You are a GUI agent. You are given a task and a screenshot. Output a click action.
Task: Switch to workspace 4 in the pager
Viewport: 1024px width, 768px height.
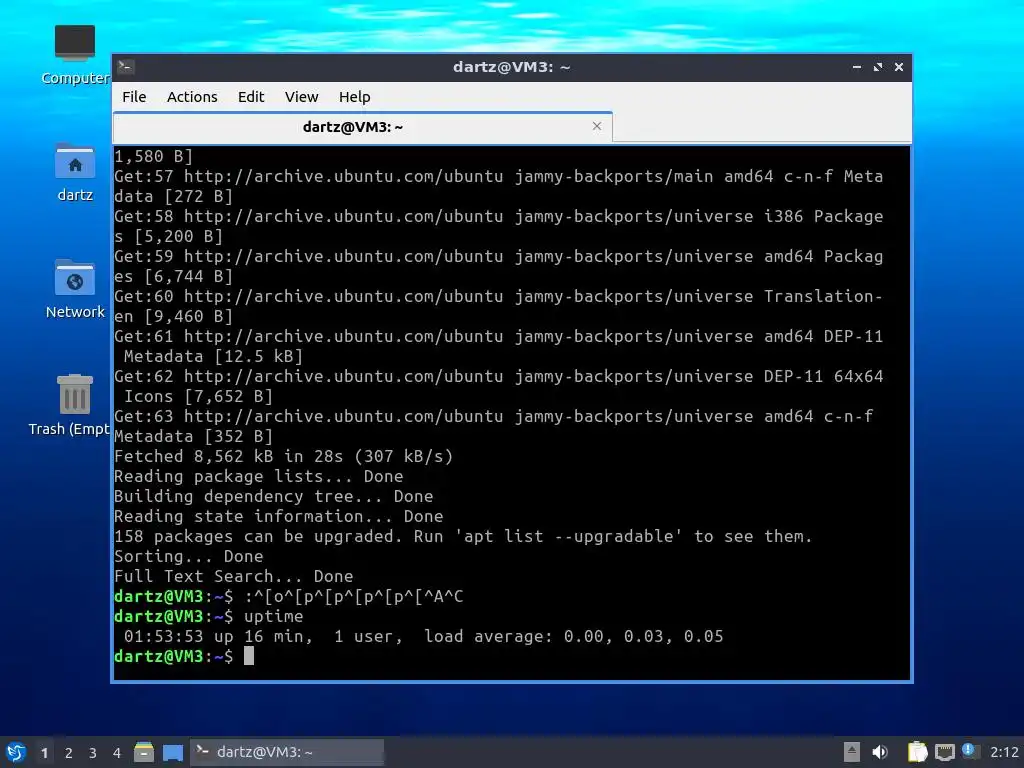117,753
